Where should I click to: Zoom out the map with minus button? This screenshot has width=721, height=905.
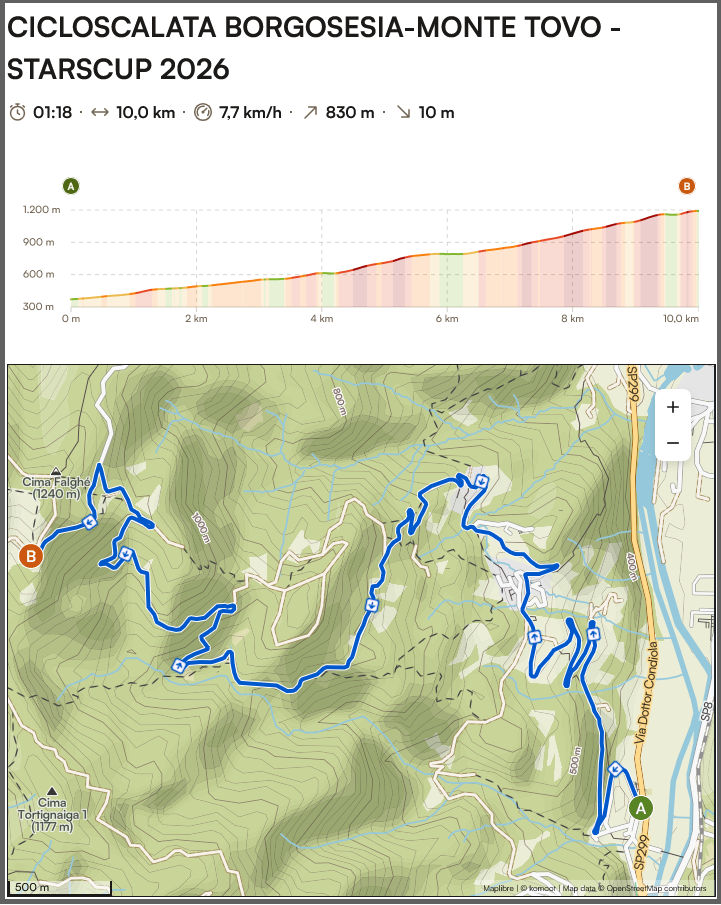[x=672, y=442]
